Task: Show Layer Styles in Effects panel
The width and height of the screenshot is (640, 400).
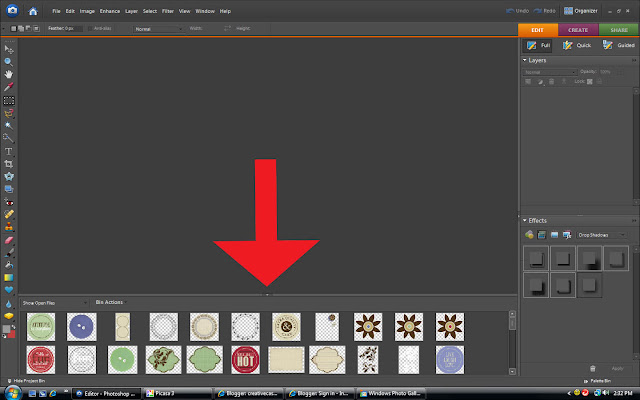Action: [x=542, y=235]
